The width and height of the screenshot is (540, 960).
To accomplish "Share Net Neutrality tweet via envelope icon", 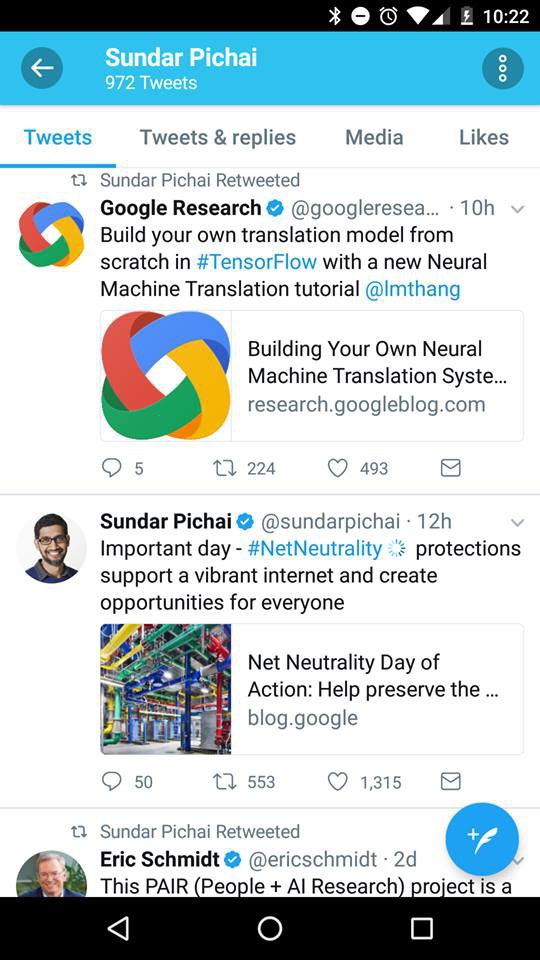I will pos(451,782).
